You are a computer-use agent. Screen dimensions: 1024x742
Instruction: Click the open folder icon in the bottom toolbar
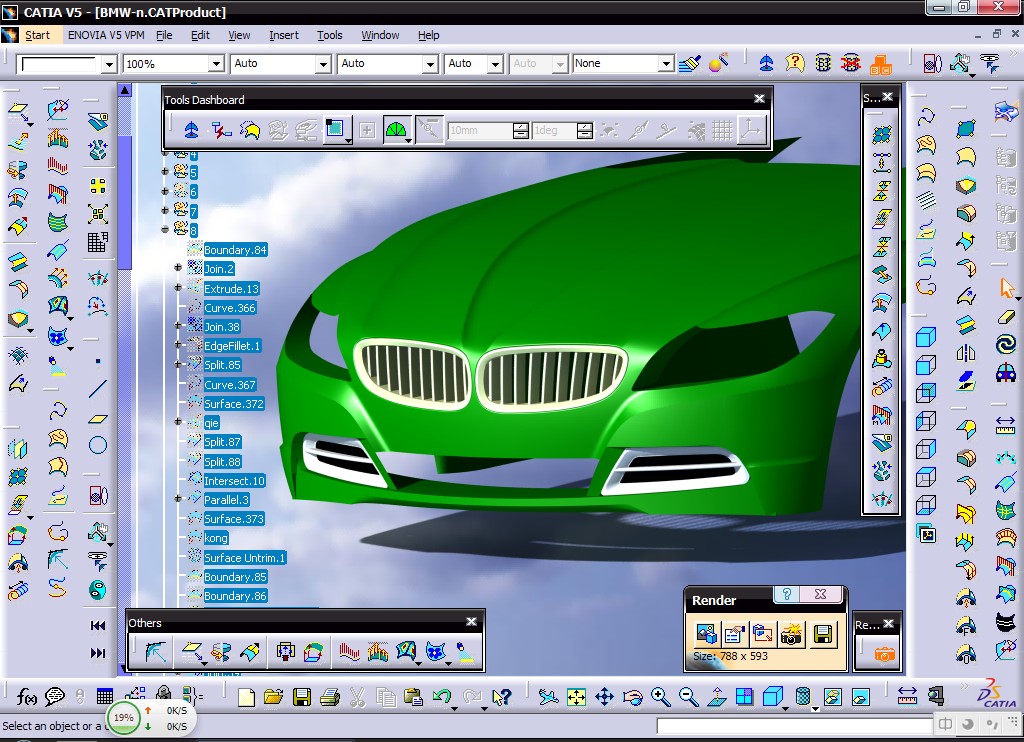click(274, 697)
